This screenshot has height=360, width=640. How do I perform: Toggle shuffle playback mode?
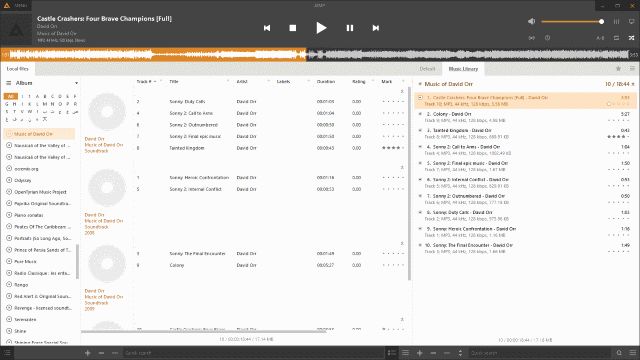[631, 38]
